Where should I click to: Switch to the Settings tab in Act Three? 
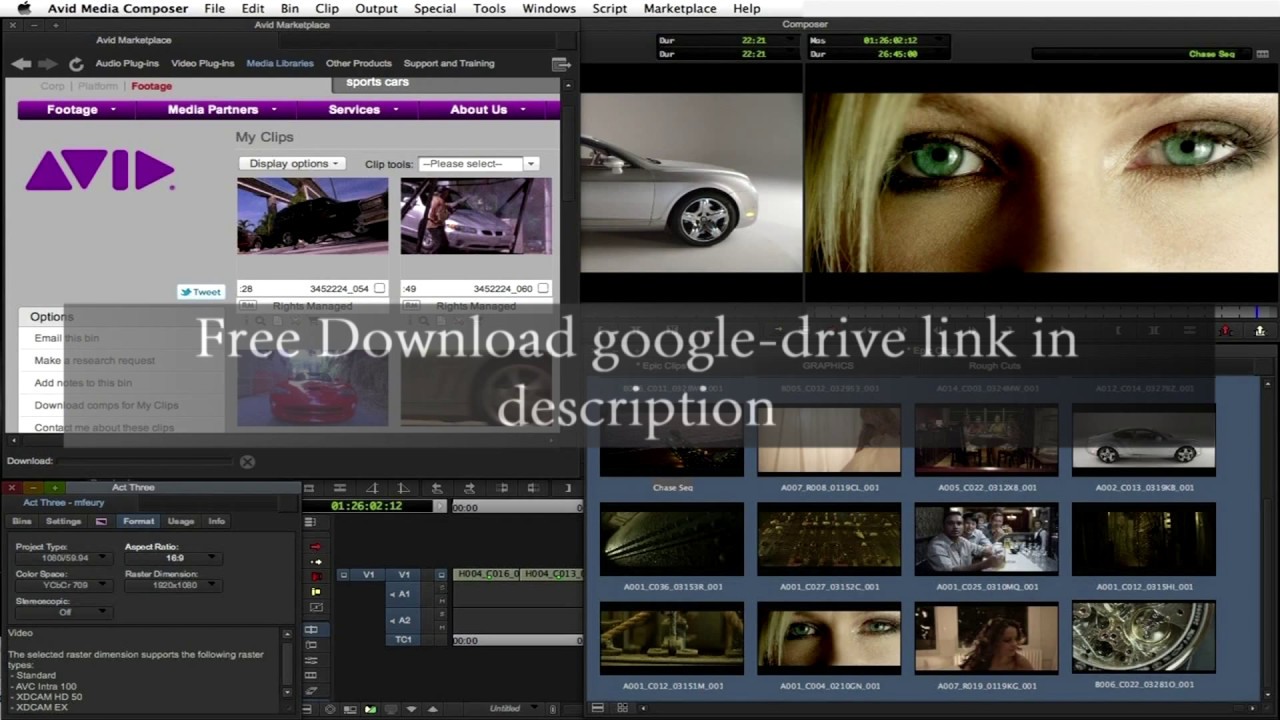(63, 521)
